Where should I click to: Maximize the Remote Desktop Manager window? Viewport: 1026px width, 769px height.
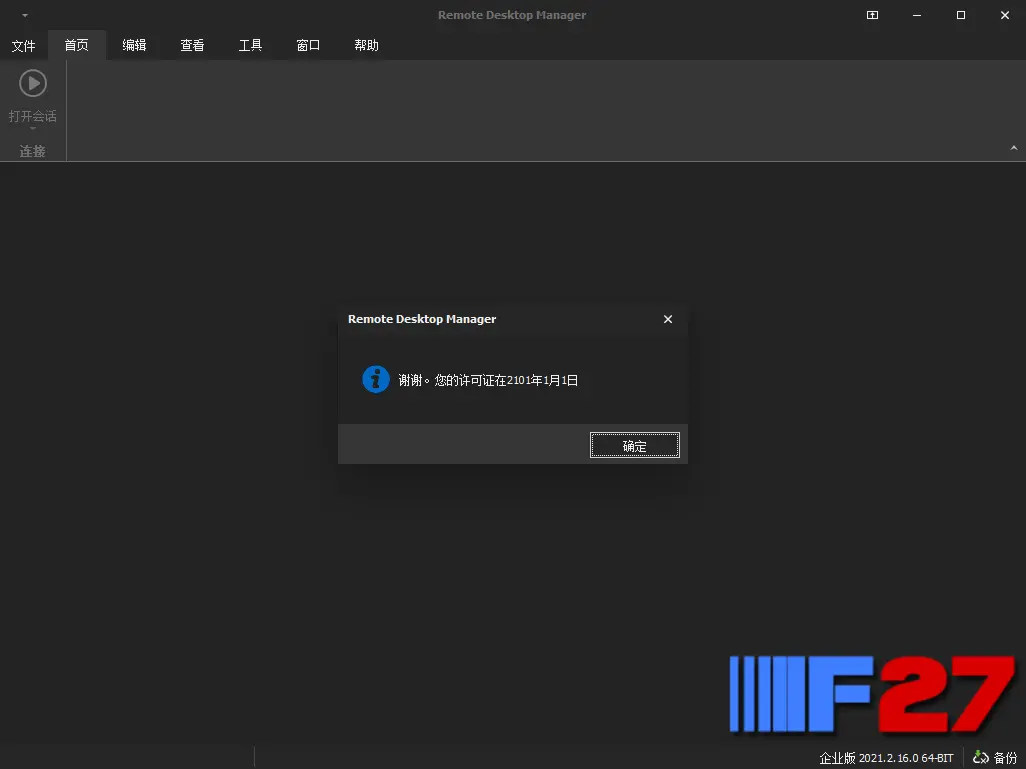click(961, 15)
